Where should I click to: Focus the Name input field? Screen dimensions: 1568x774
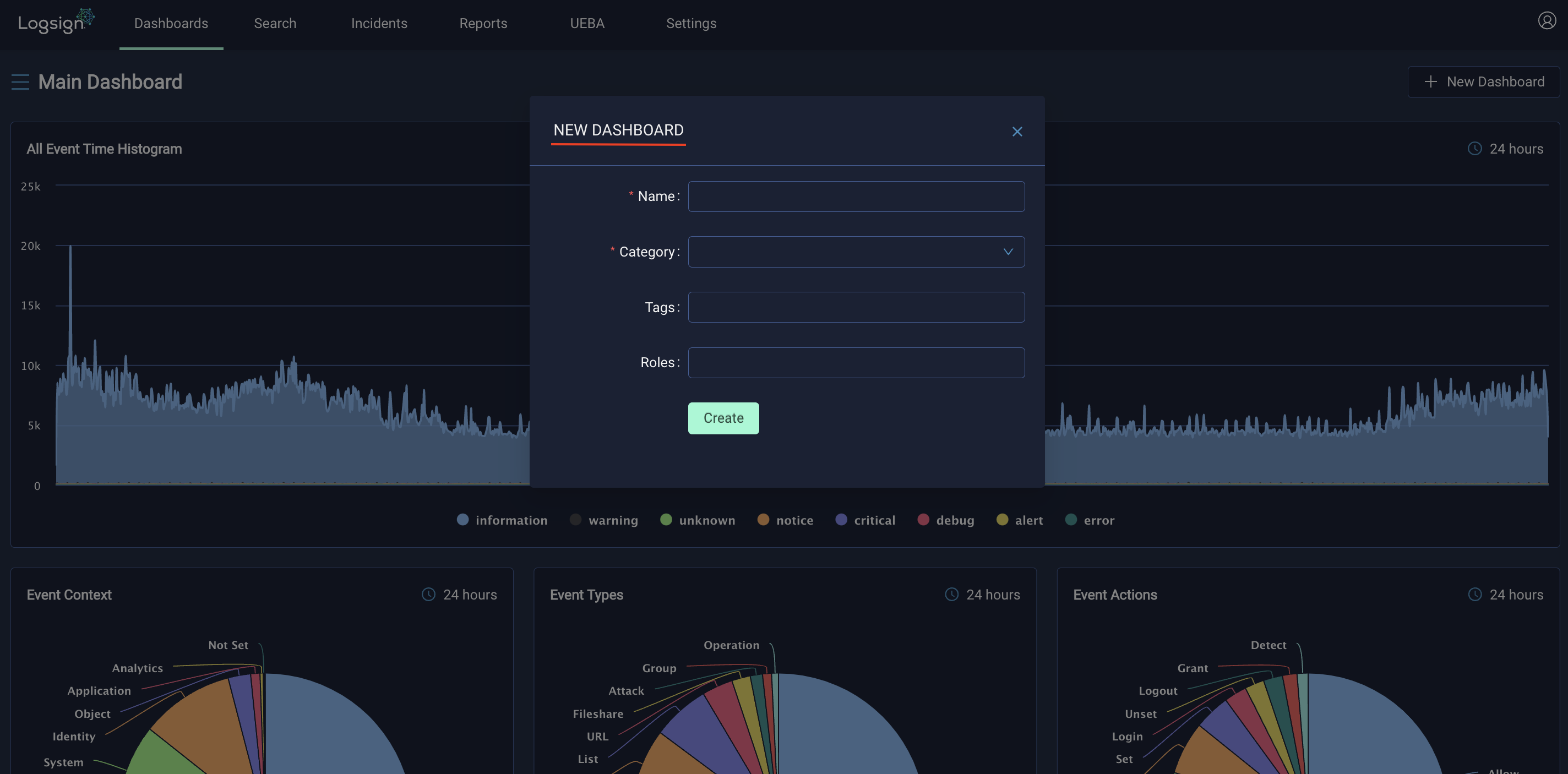coord(856,196)
